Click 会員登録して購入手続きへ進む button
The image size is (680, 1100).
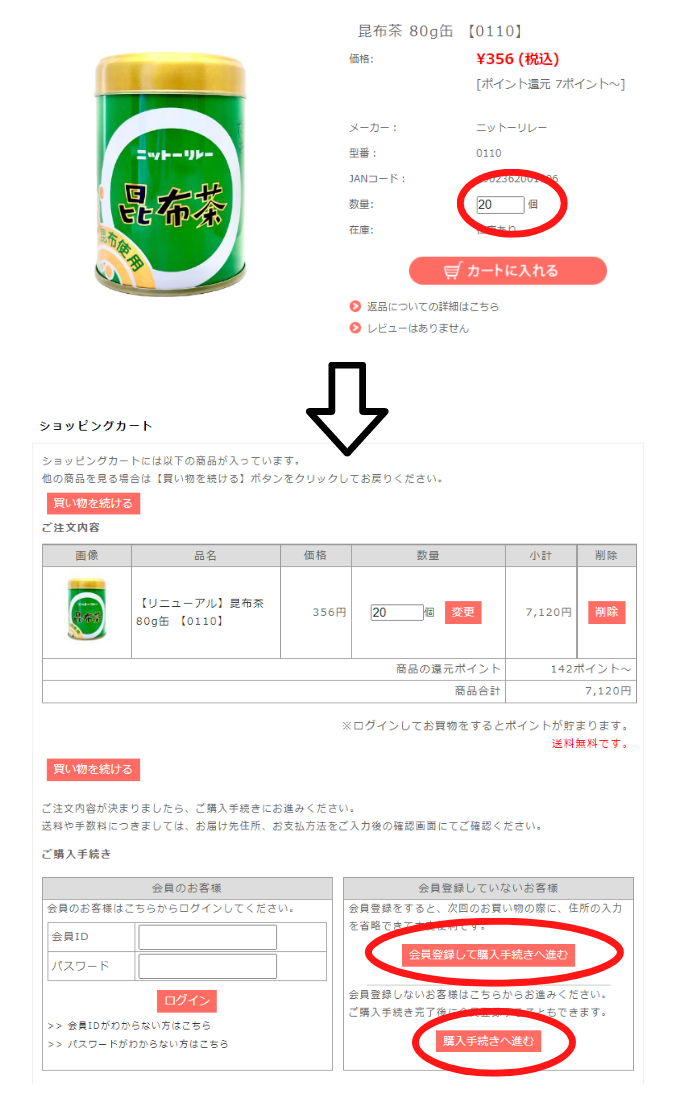[488, 955]
